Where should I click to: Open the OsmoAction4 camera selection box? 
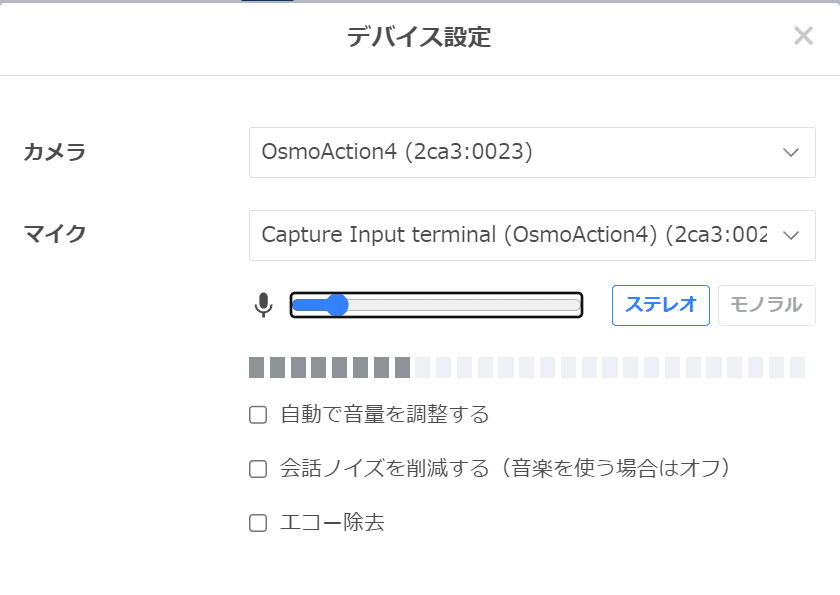(x=532, y=153)
